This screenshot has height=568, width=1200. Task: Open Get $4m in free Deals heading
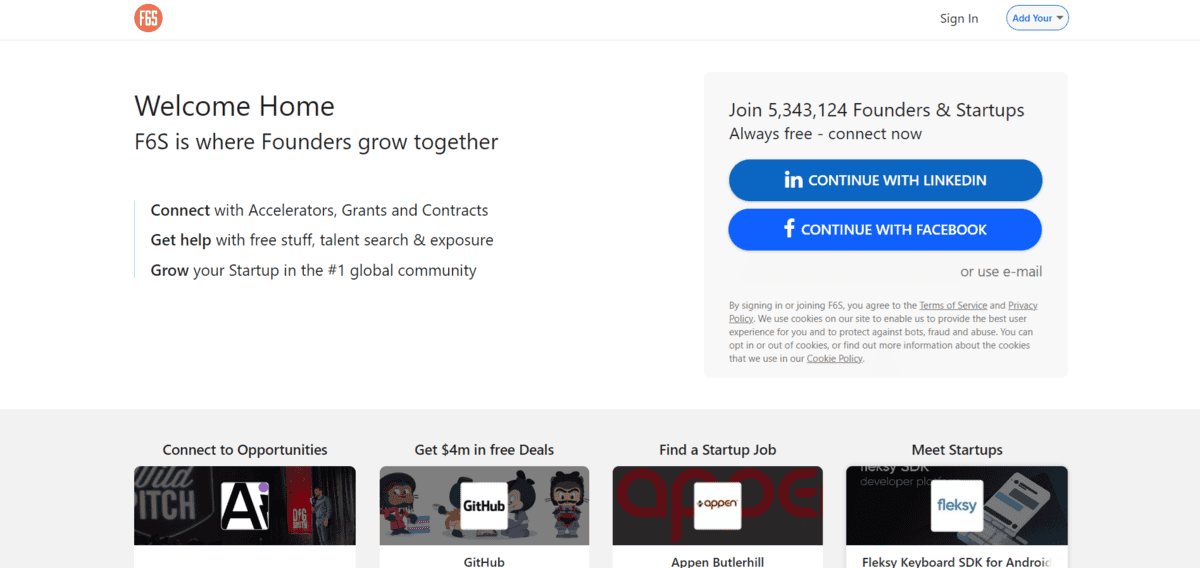[484, 450]
